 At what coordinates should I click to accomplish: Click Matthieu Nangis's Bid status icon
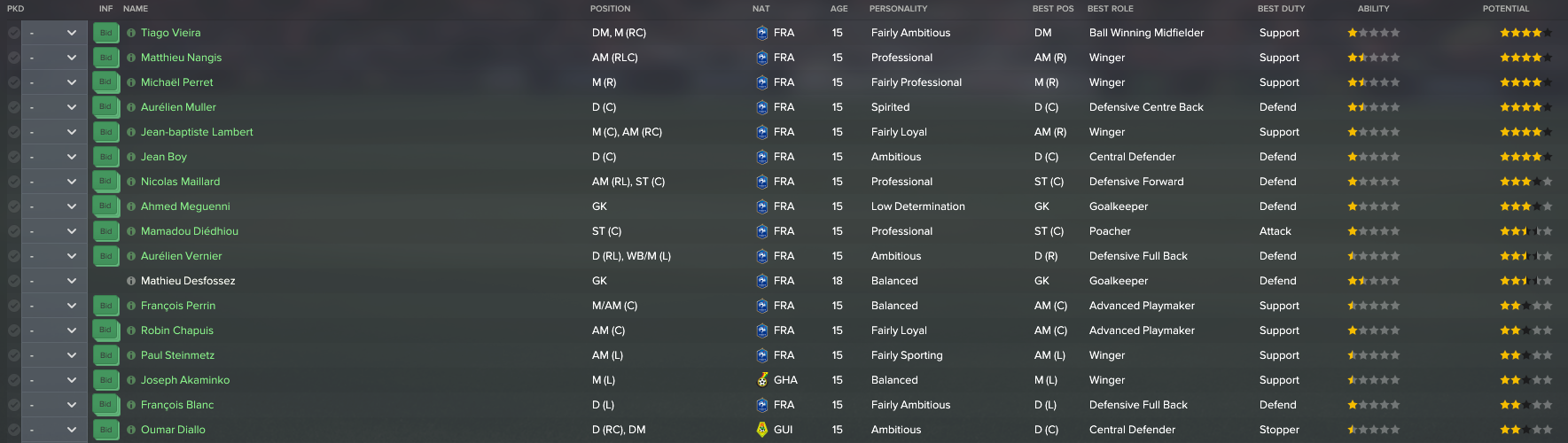(105, 58)
